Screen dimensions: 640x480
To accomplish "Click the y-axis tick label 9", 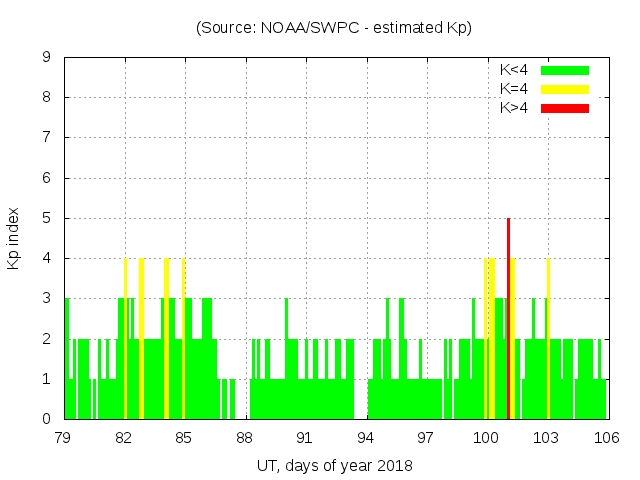I will 47,58.
